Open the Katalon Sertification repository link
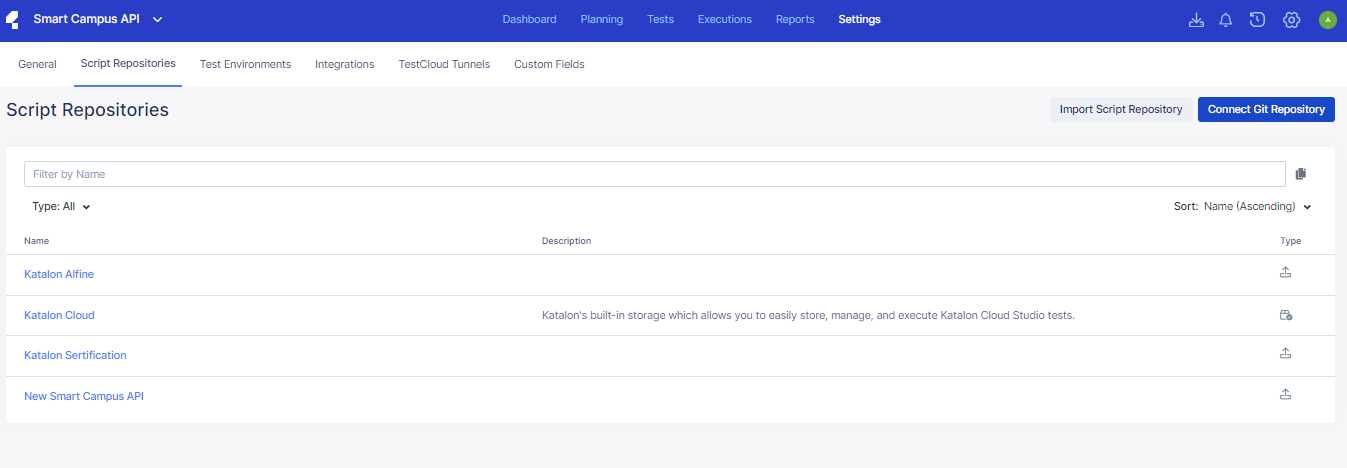 coord(75,355)
